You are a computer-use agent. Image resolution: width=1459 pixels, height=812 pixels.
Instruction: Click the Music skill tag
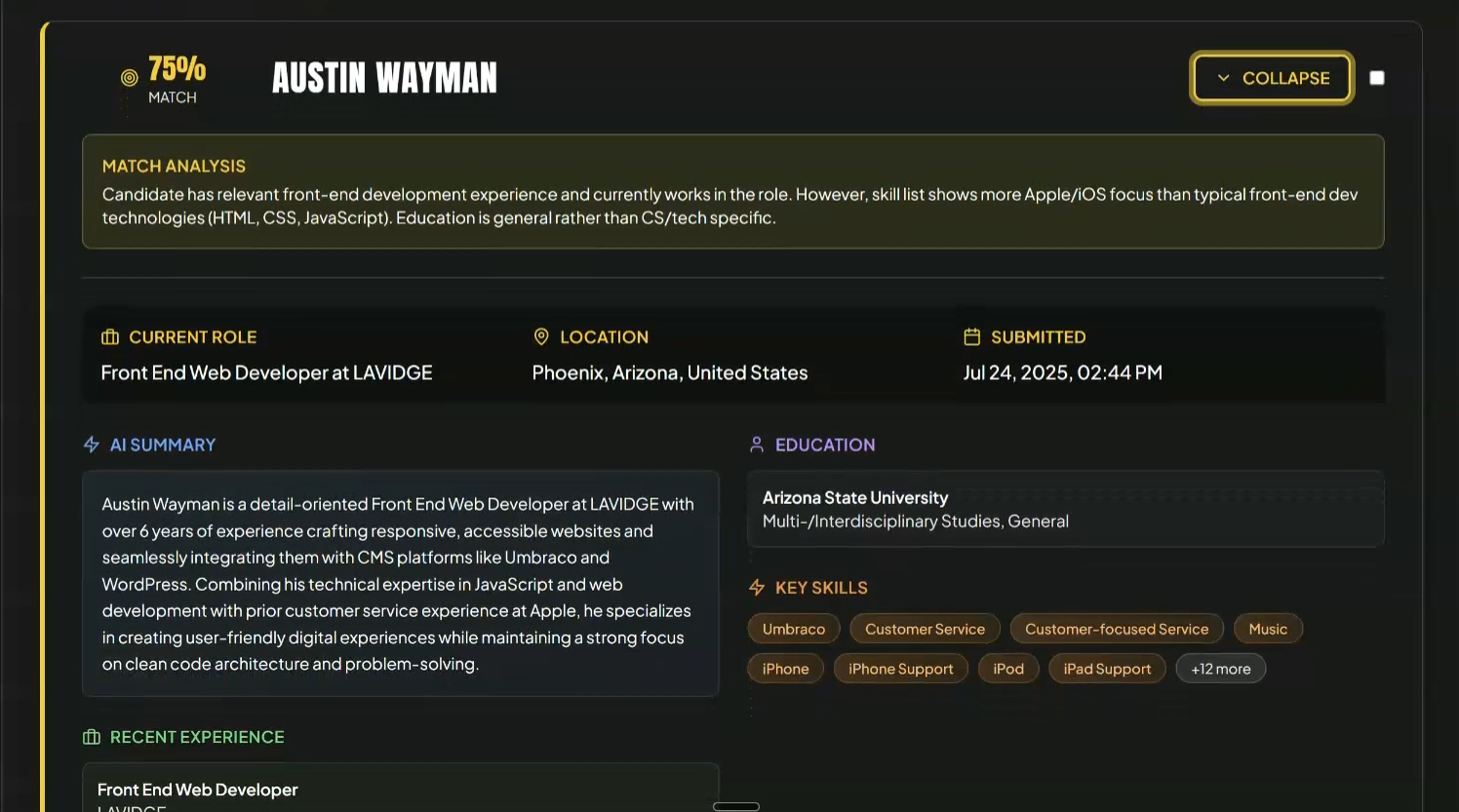pyautogui.click(x=1267, y=629)
